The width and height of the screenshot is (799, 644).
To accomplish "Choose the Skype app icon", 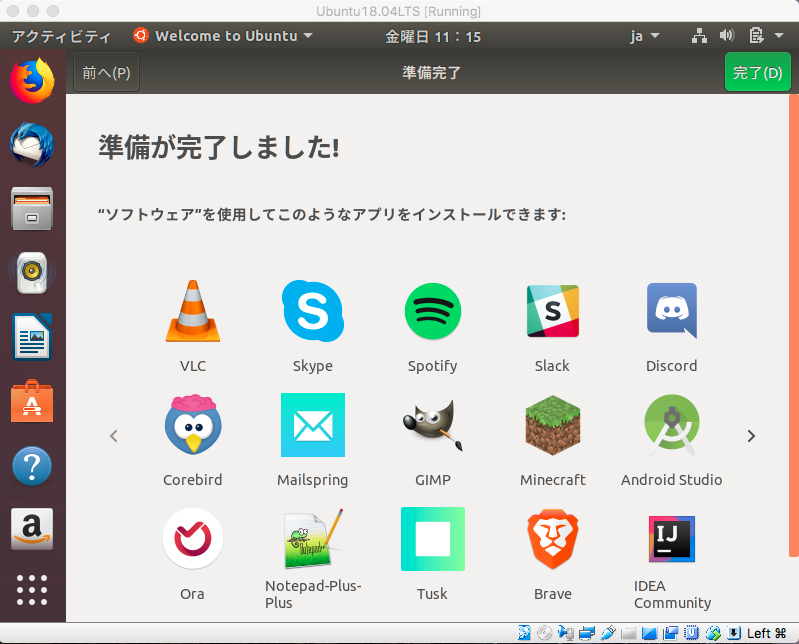I will (x=313, y=311).
